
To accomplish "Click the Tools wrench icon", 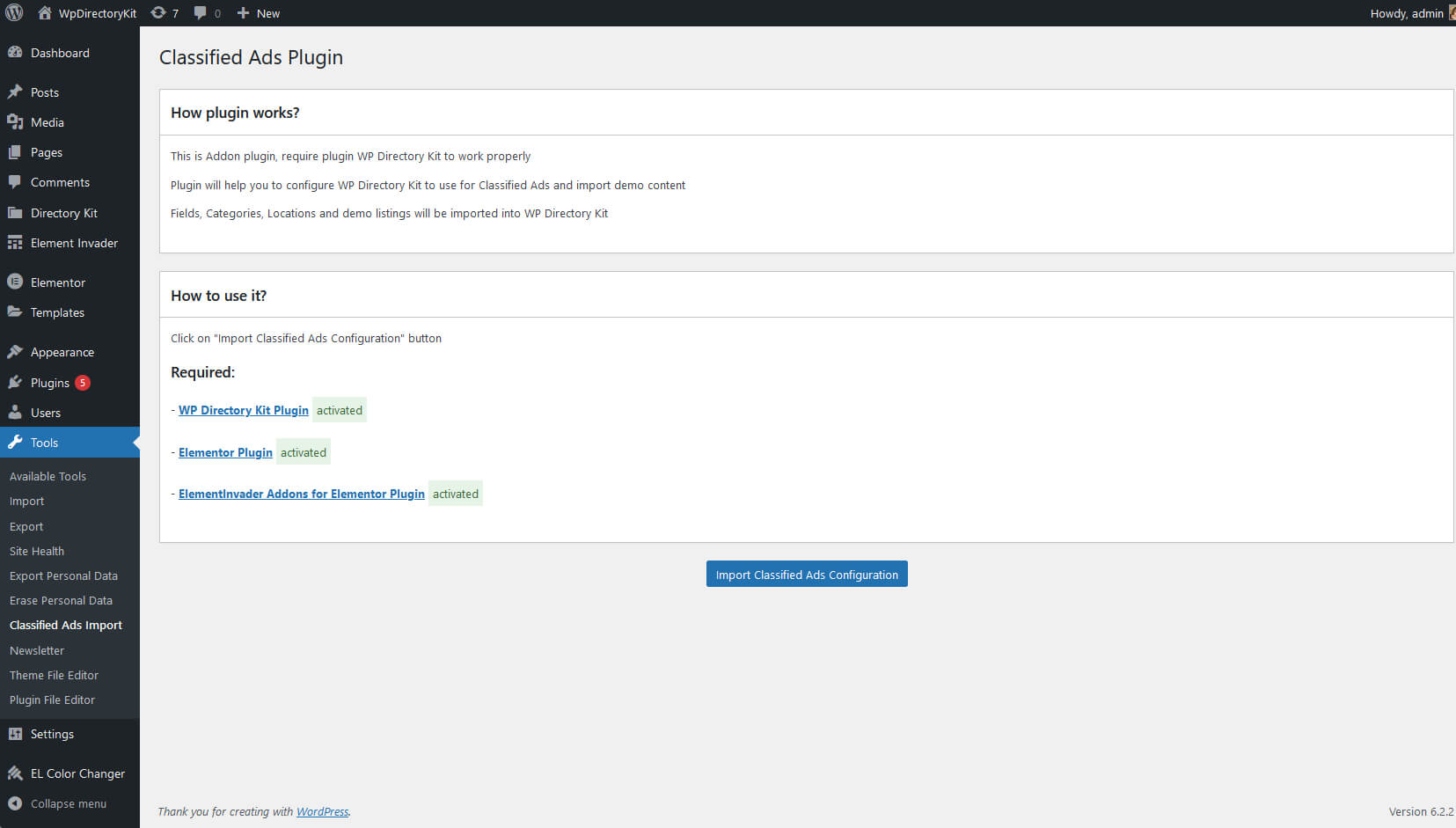I will [x=15, y=443].
